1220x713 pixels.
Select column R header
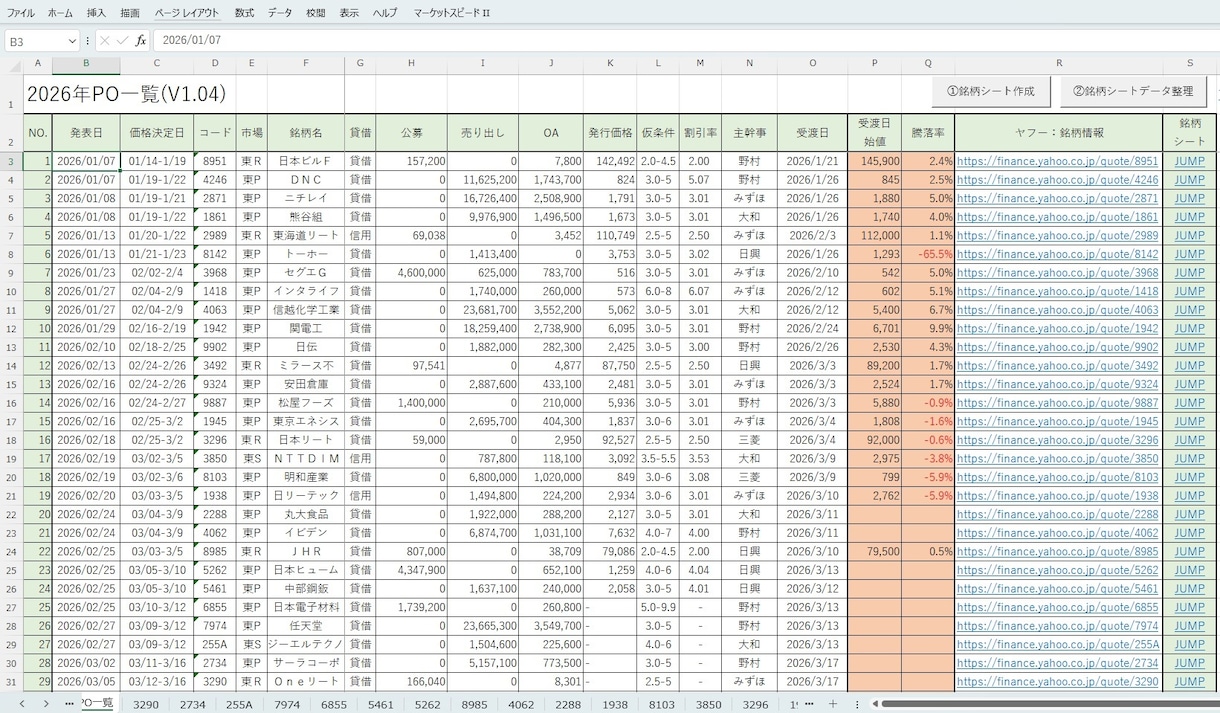pos(1058,64)
